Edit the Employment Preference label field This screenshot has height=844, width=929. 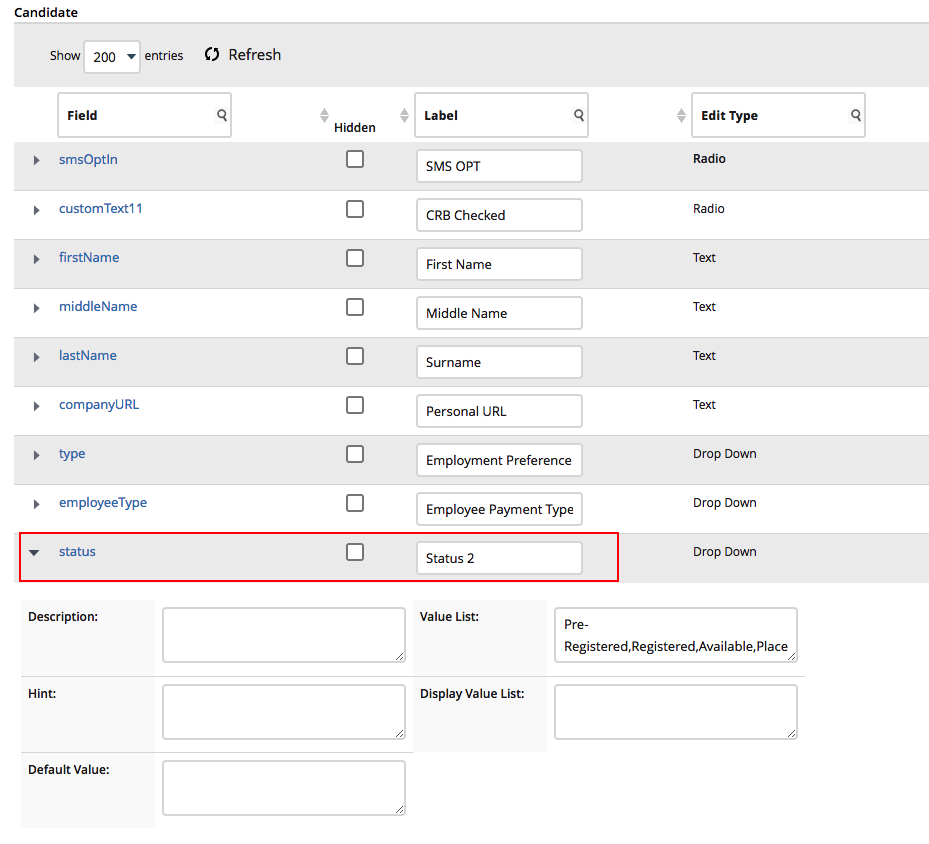pos(498,461)
